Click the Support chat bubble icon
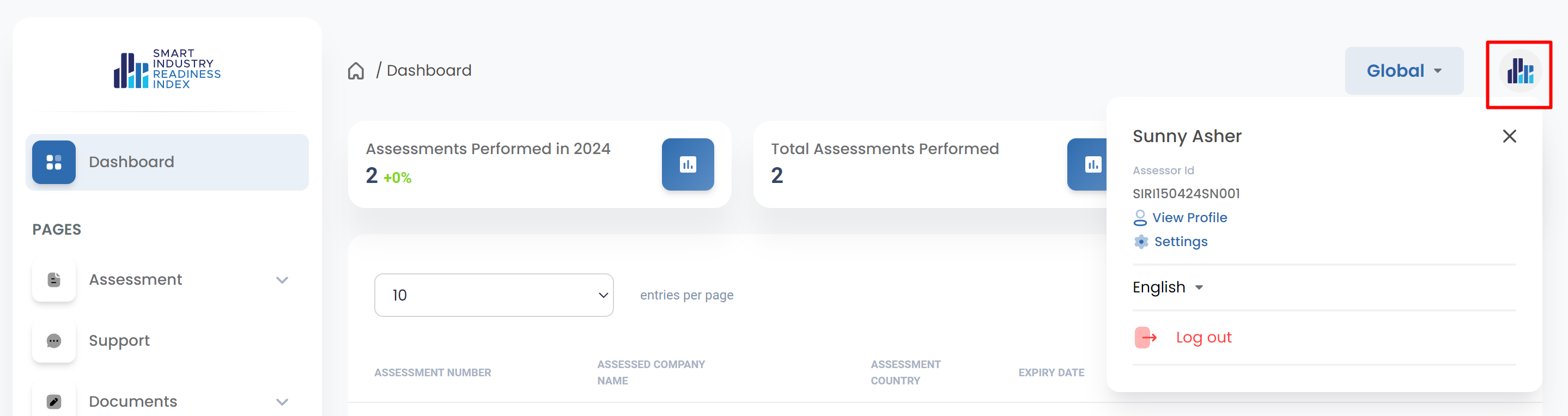1568x416 pixels. [54, 340]
